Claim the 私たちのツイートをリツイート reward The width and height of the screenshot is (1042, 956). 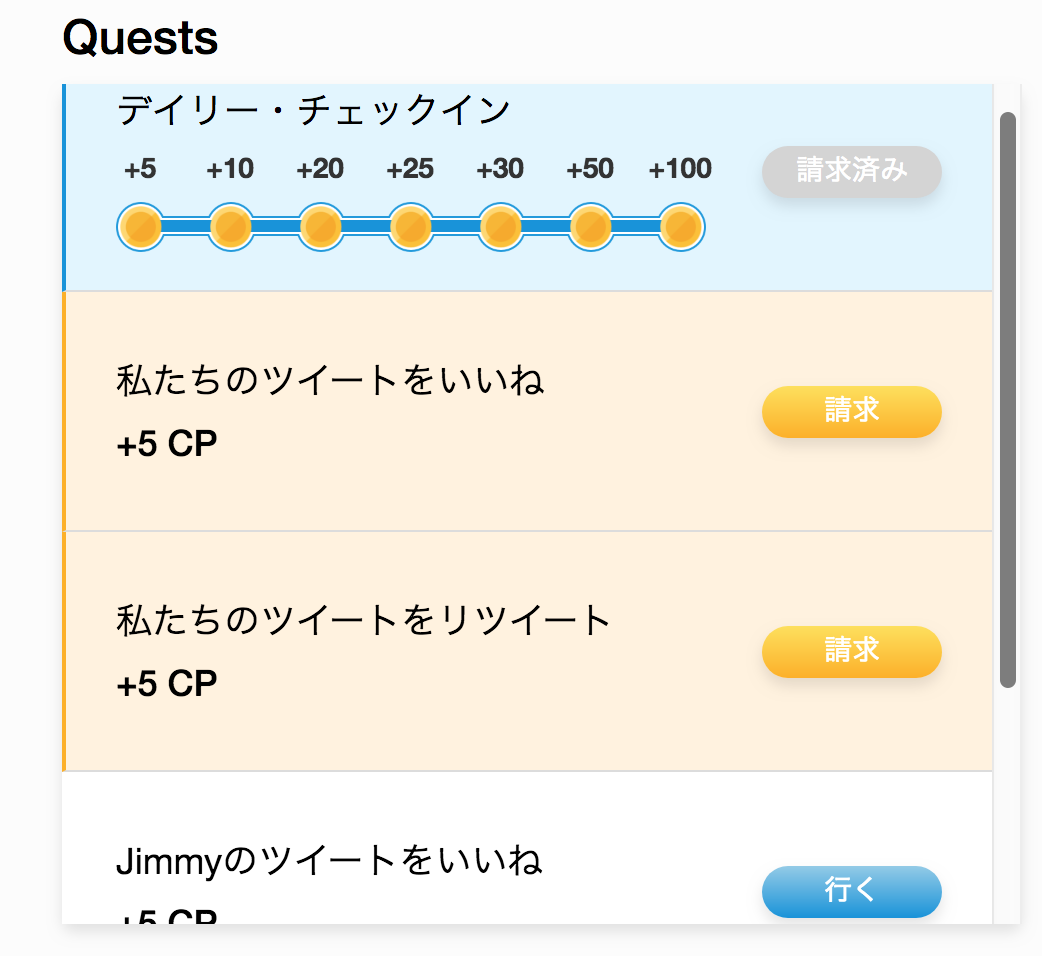(851, 651)
